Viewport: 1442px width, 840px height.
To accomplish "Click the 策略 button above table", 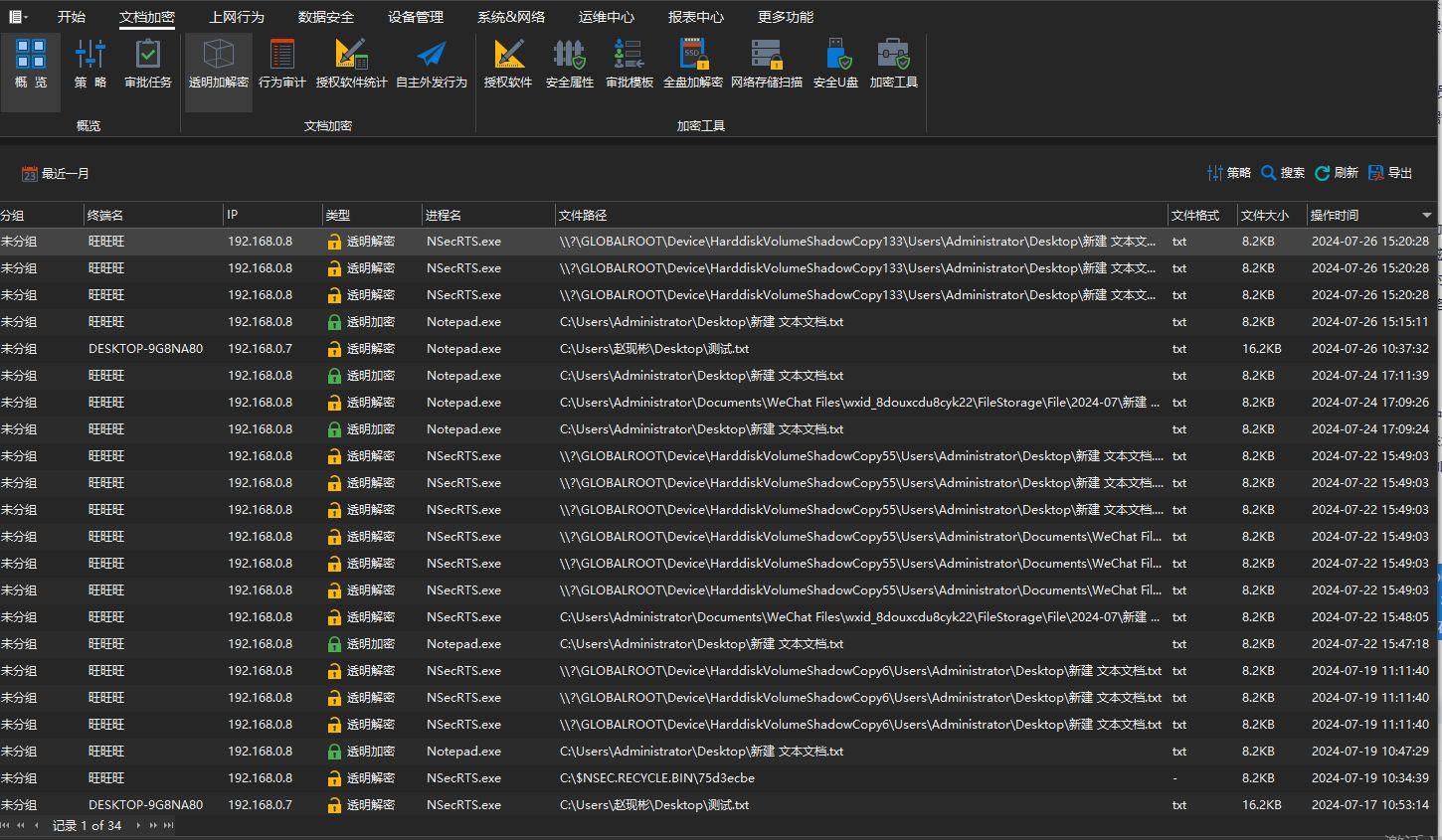I will pos(1229,173).
